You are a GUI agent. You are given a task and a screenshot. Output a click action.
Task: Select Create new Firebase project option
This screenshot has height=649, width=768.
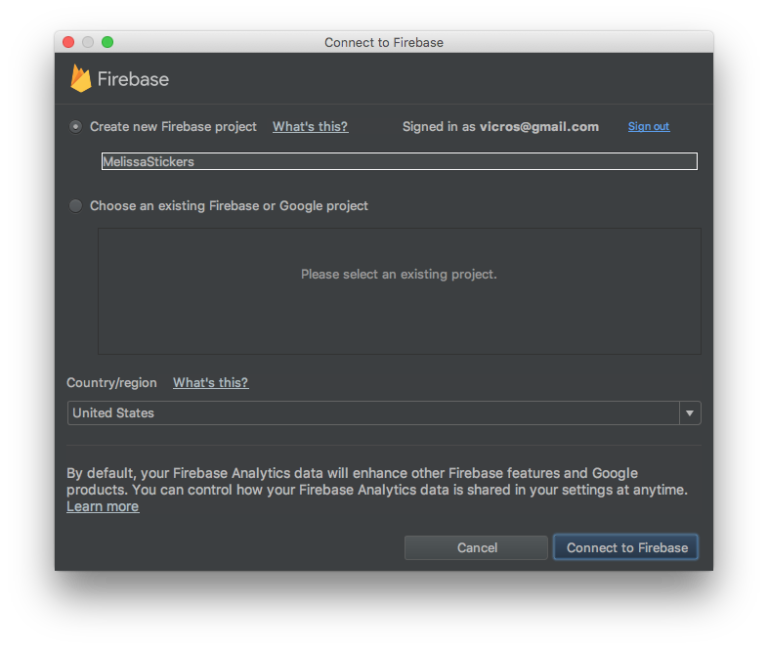click(x=76, y=127)
